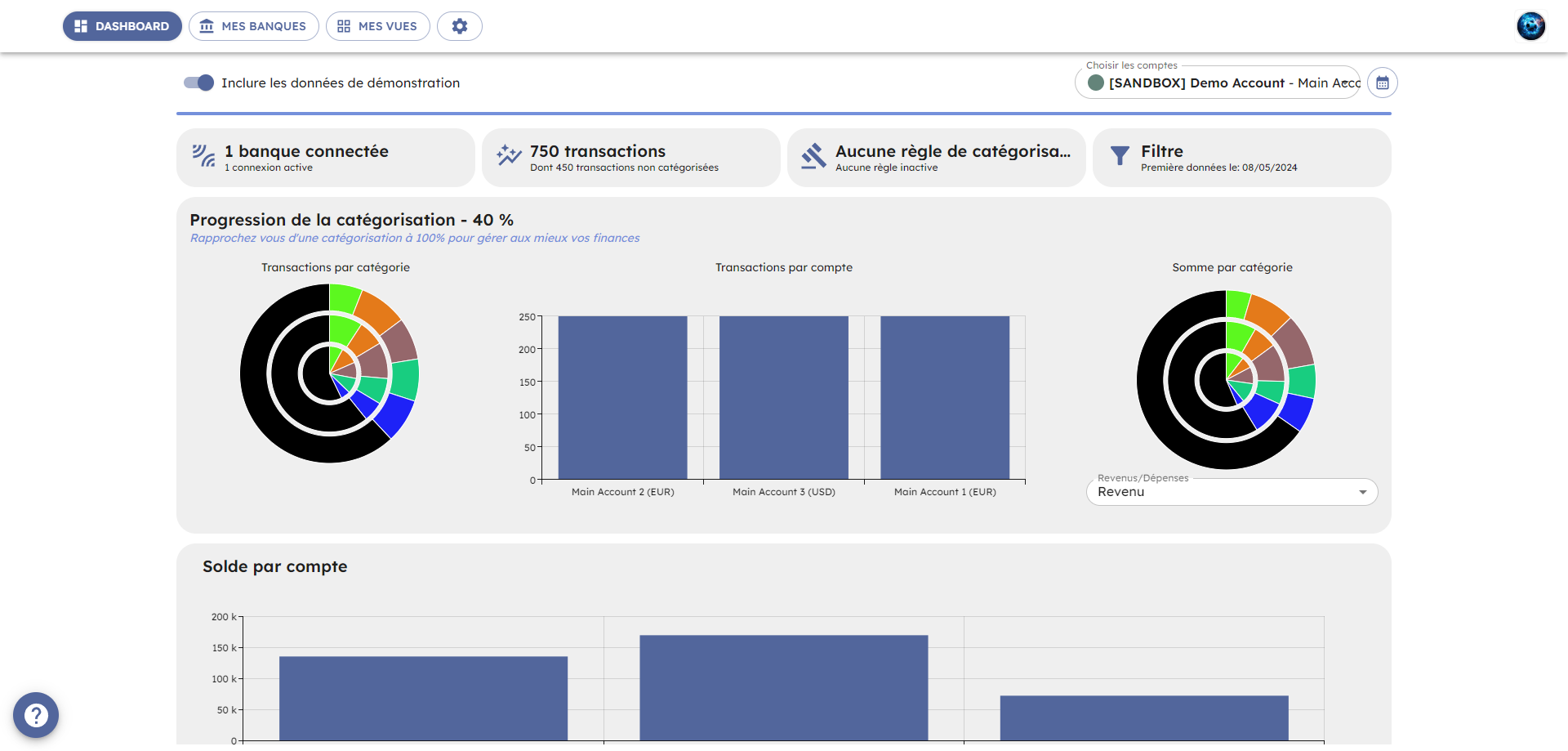
Task: Click the Main Account 3 (USD) transactions bar
Action: (784, 398)
